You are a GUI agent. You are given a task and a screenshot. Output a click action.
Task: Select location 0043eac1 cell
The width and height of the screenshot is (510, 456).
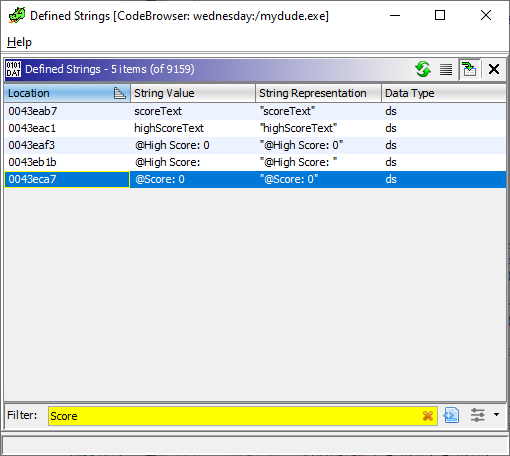pos(67,128)
